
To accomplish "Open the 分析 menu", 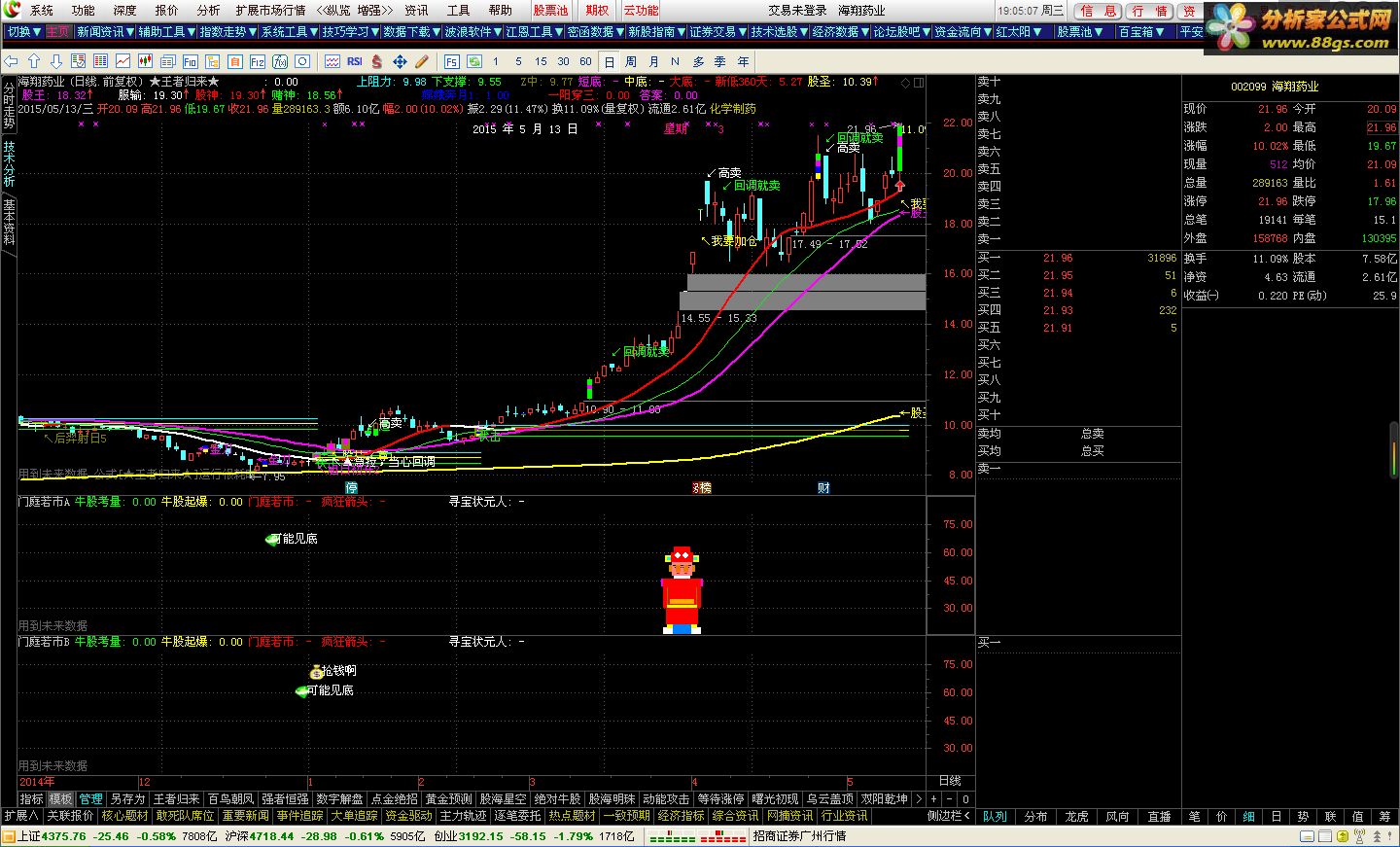I will coord(209,10).
